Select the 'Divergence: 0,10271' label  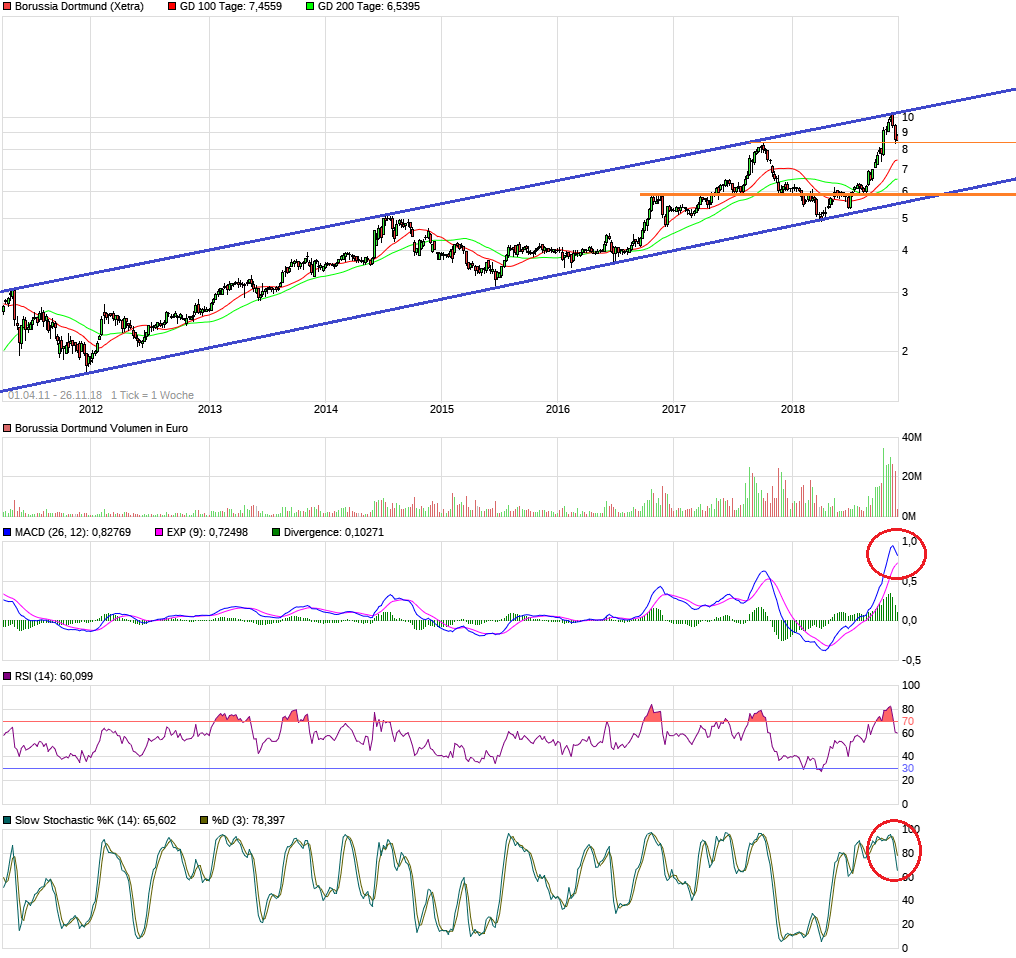point(334,532)
